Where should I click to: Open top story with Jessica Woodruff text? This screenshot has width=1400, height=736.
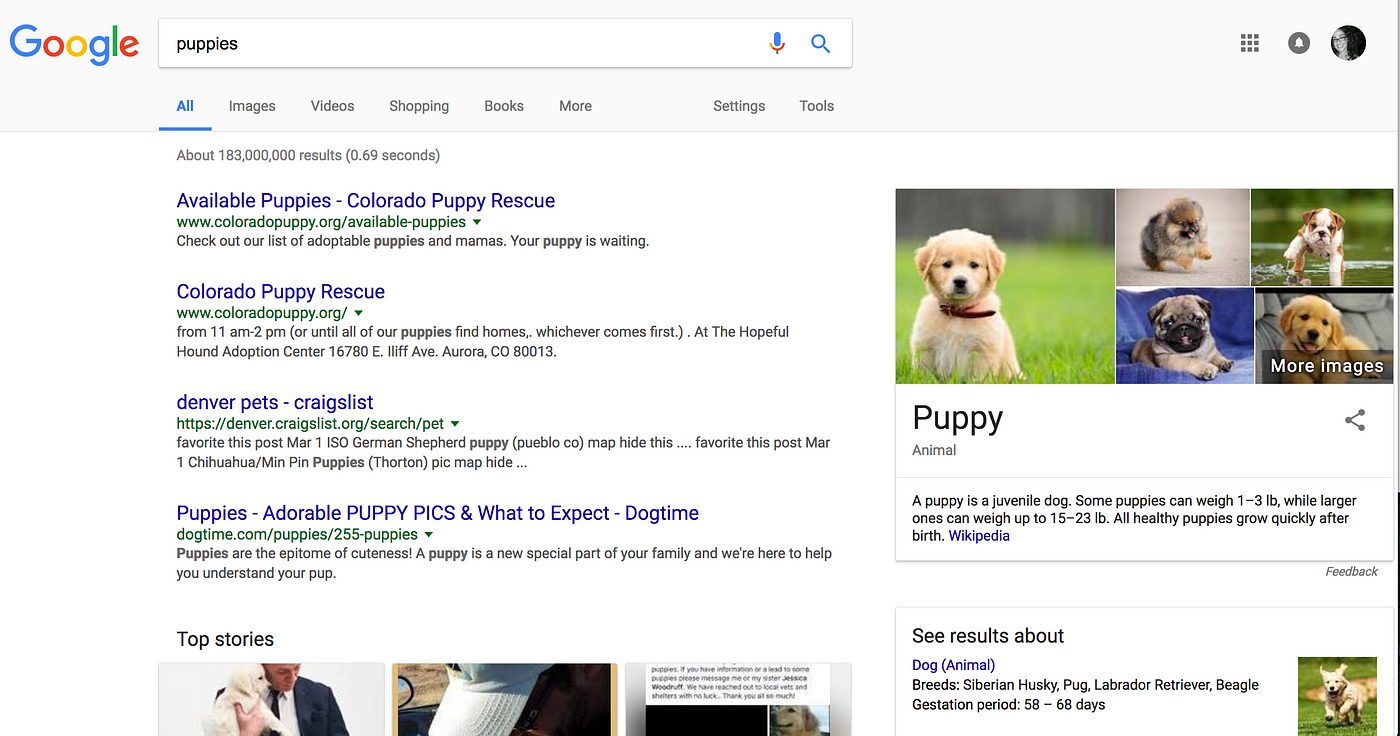click(738, 700)
